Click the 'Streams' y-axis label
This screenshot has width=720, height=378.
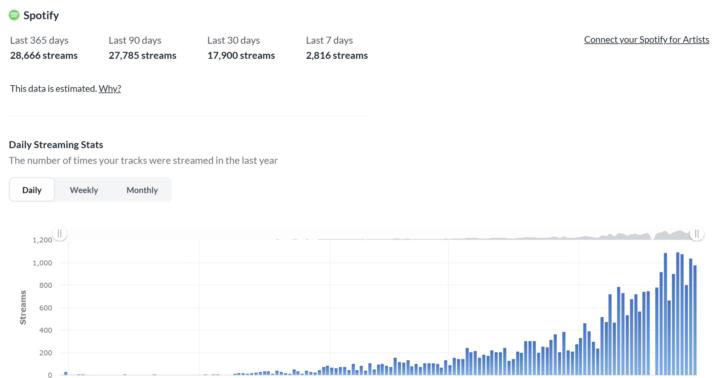coord(23,307)
